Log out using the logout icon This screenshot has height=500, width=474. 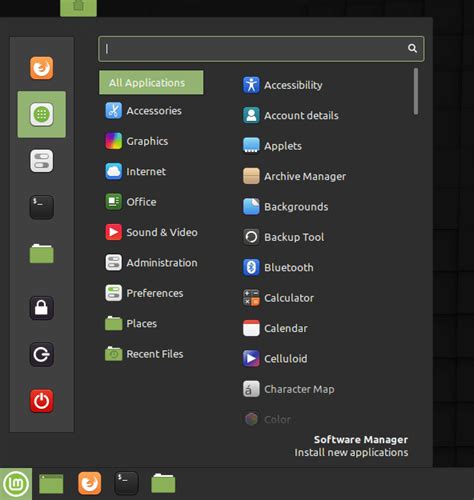pos(41,354)
